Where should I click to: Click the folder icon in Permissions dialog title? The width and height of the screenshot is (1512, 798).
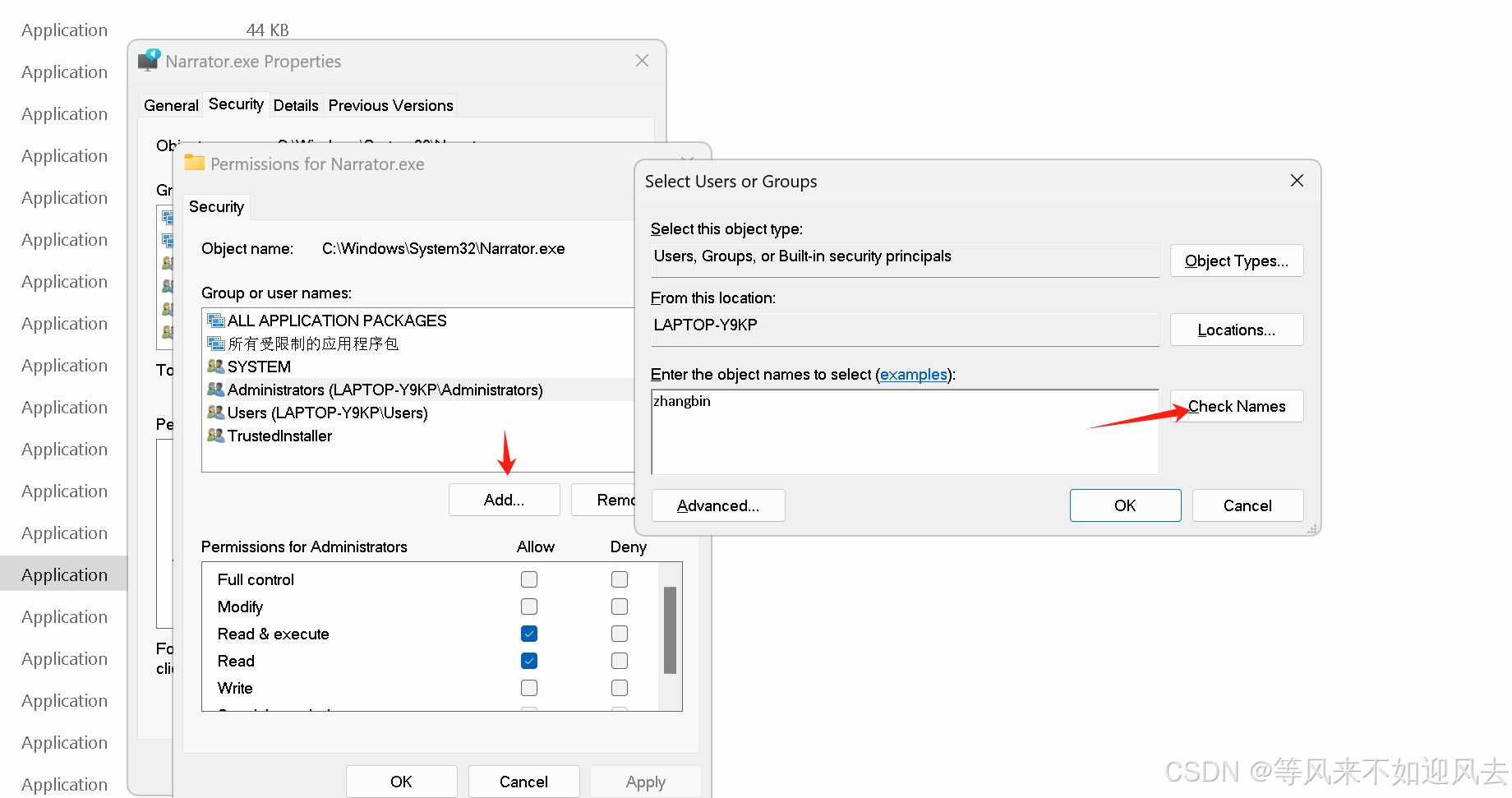(x=195, y=163)
